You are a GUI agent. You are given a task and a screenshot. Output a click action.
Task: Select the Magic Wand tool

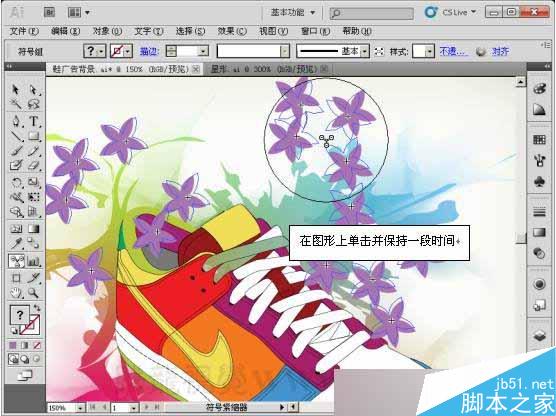16,104
